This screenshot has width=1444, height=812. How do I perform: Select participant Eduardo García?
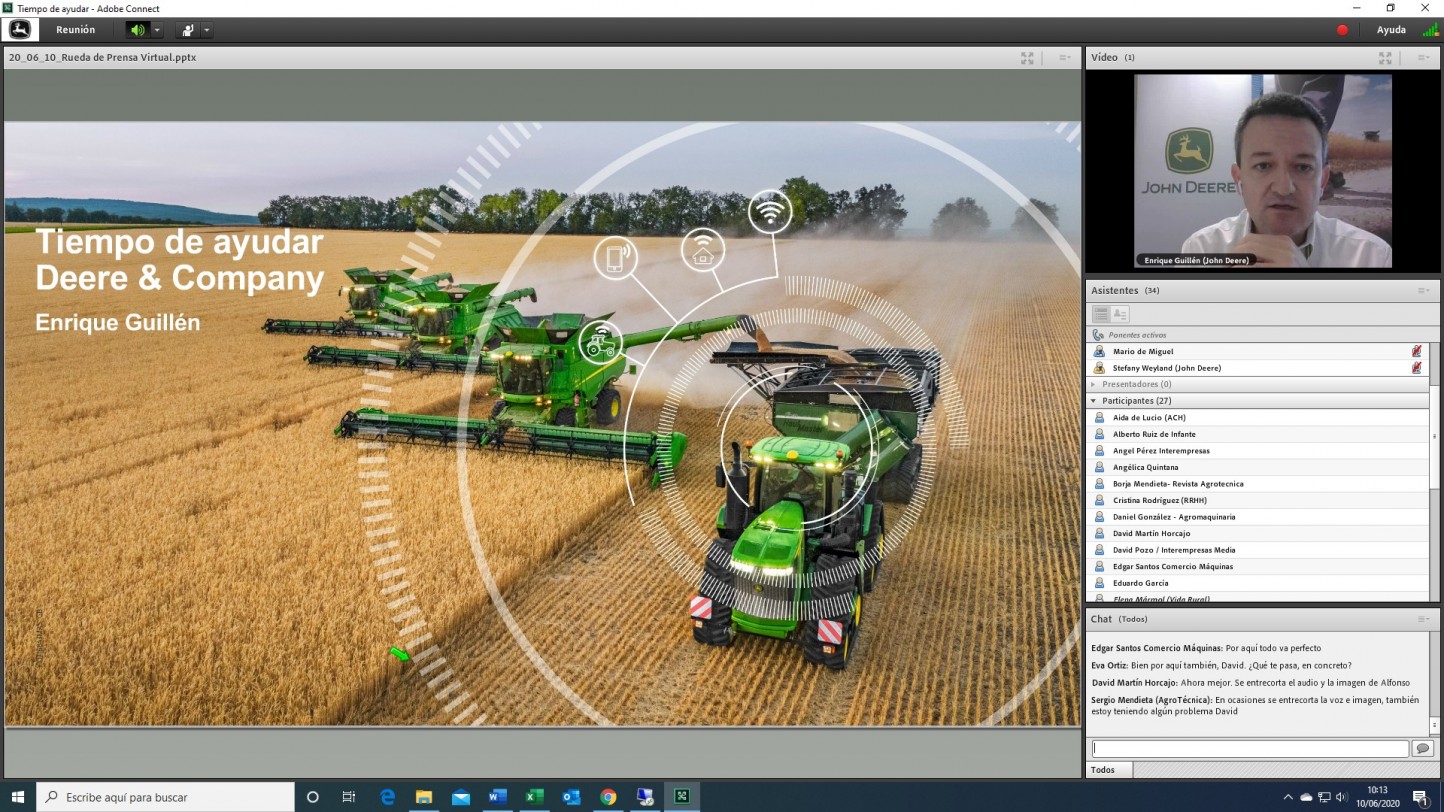point(1258,583)
